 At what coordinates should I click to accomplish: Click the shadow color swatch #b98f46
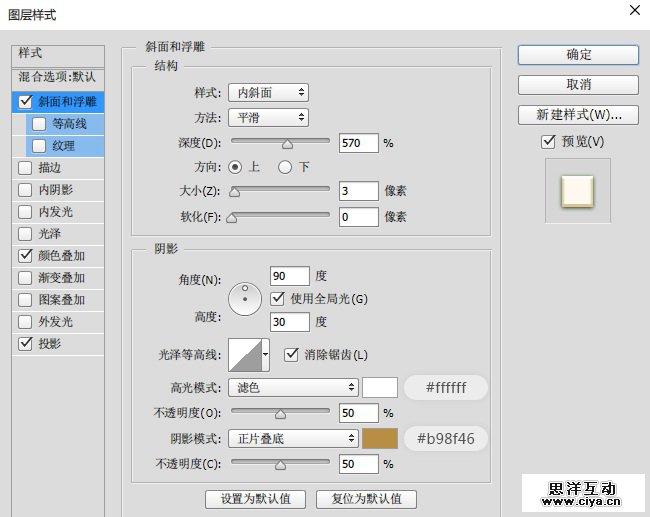[x=380, y=438]
